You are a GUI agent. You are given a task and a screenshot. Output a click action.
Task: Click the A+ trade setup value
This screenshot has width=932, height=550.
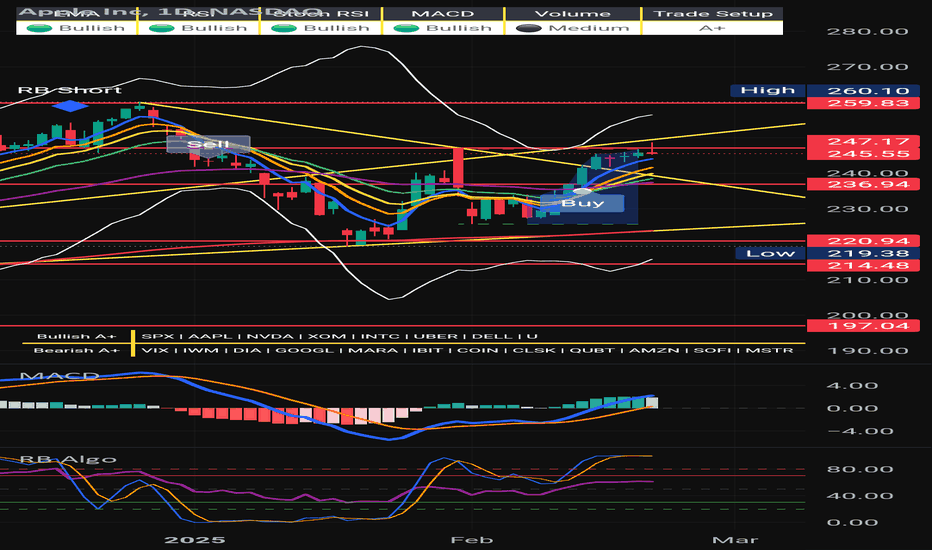pyautogui.click(x=711, y=28)
